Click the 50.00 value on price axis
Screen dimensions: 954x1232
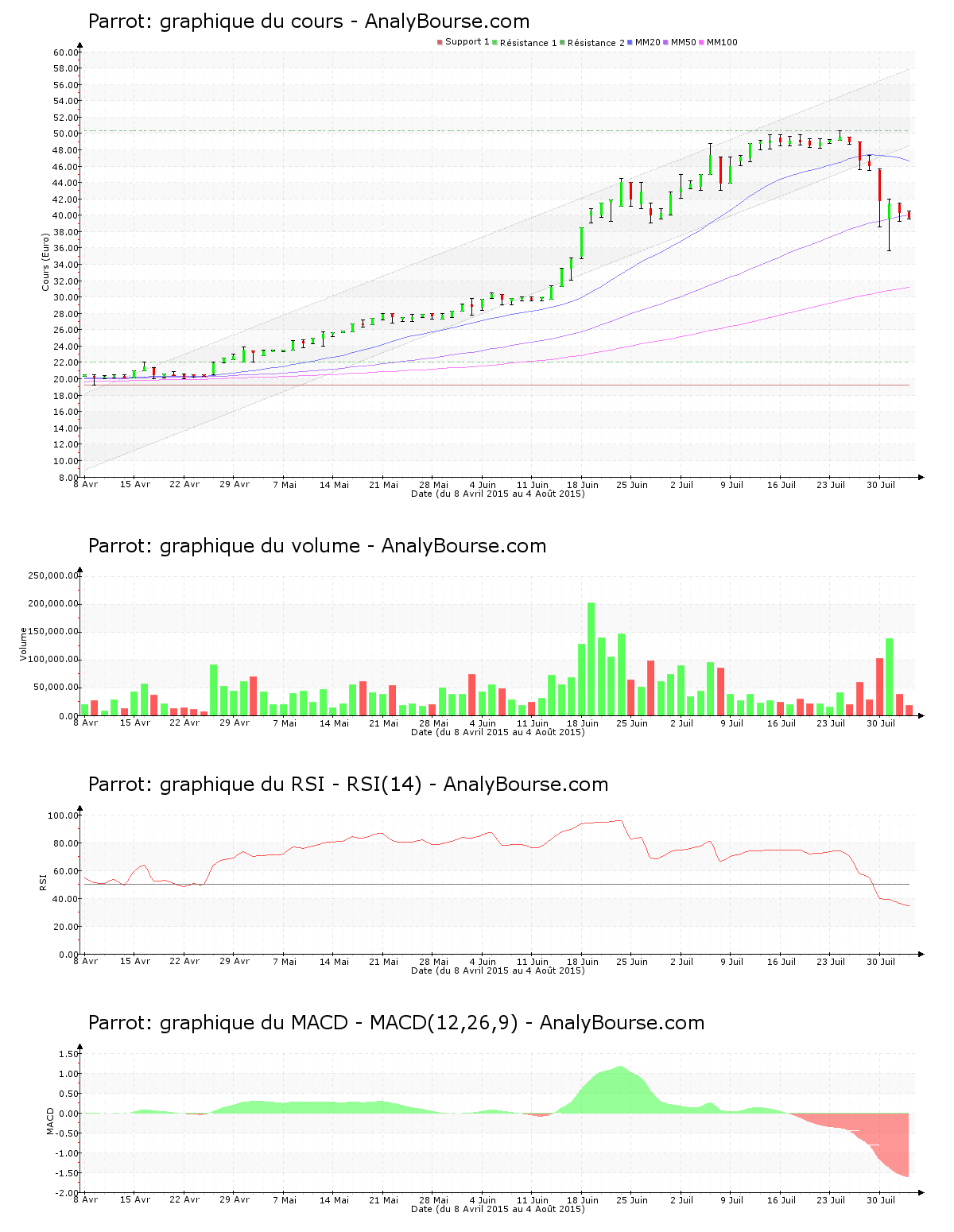tap(67, 134)
